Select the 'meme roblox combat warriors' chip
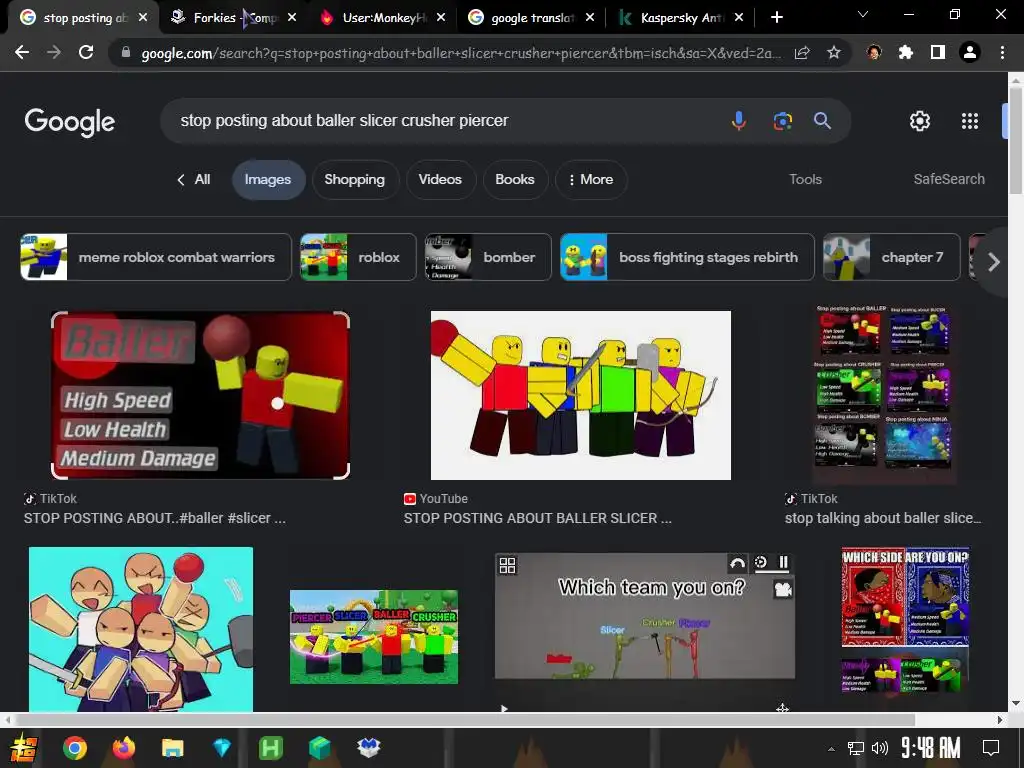 click(155, 257)
